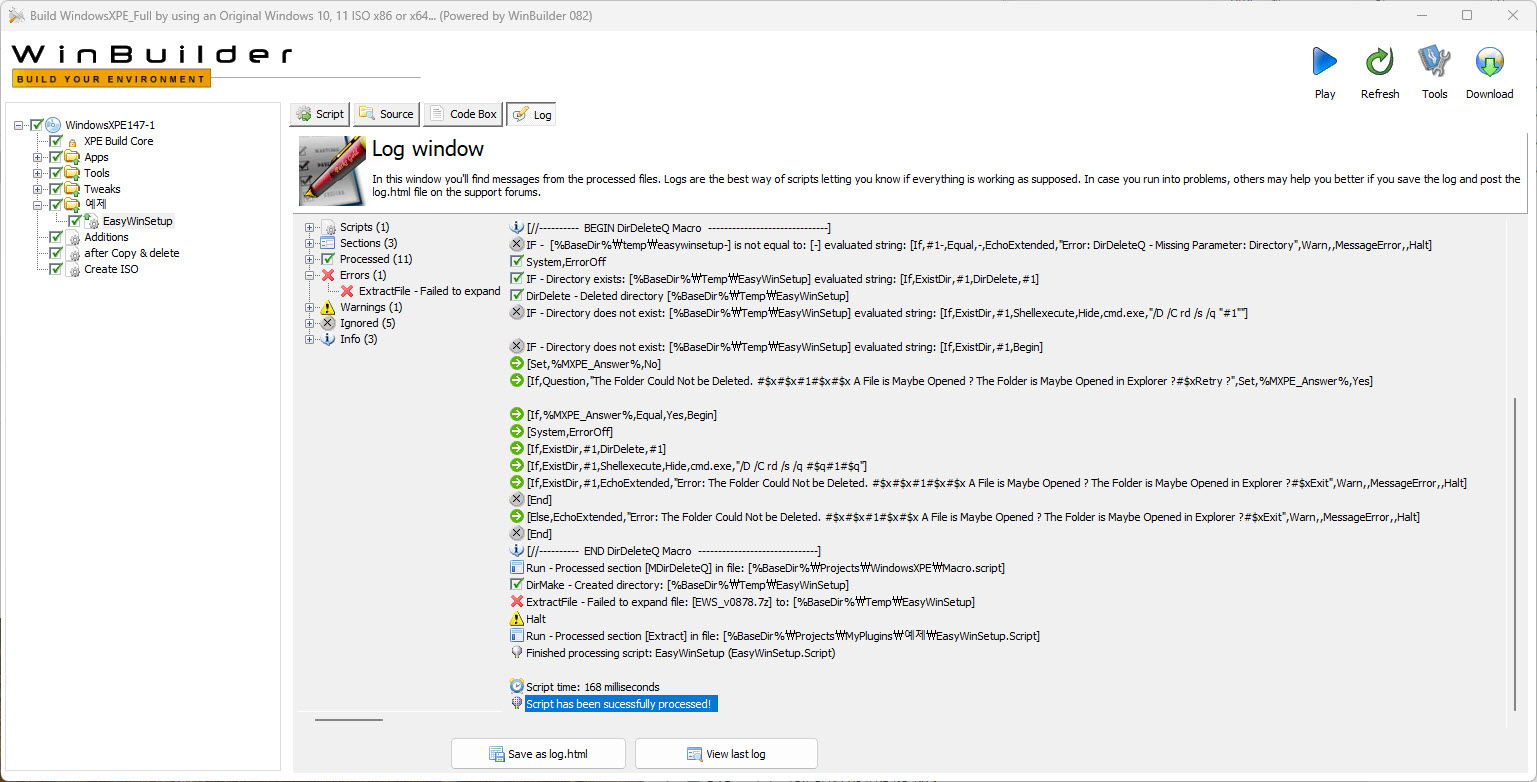Click the Additions gear icon

74,237
